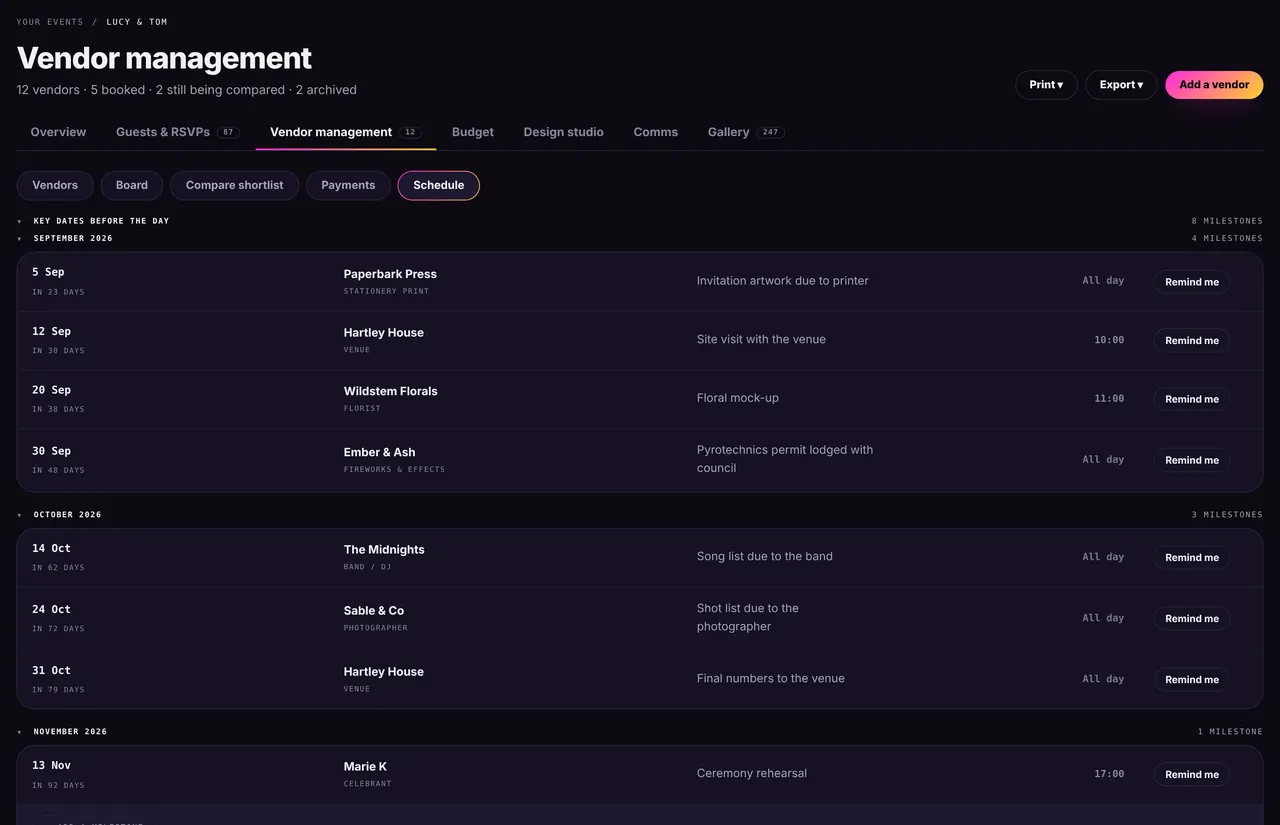
Task: Go to the Budget tab
Action: 473,132
